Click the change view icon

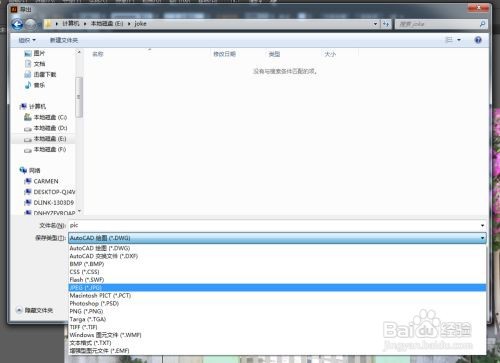click(x=449, y=40)
